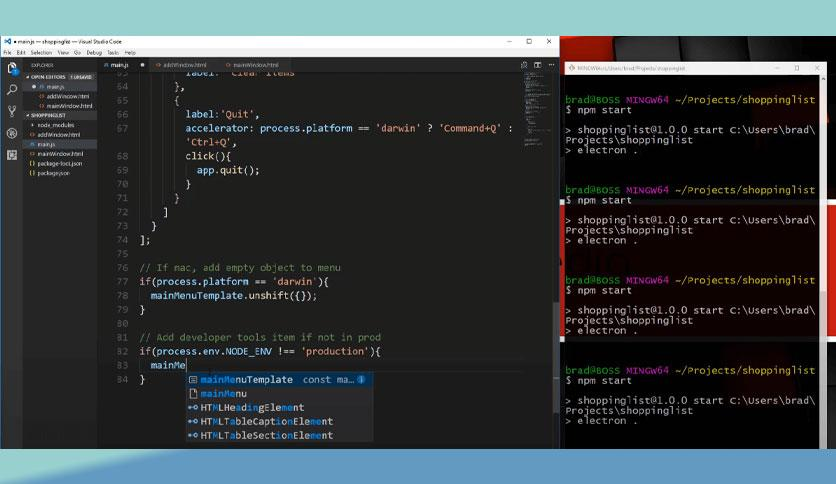The image size is (836, 484).
Task: Open the Search view in activity bar
Action: 12,90
